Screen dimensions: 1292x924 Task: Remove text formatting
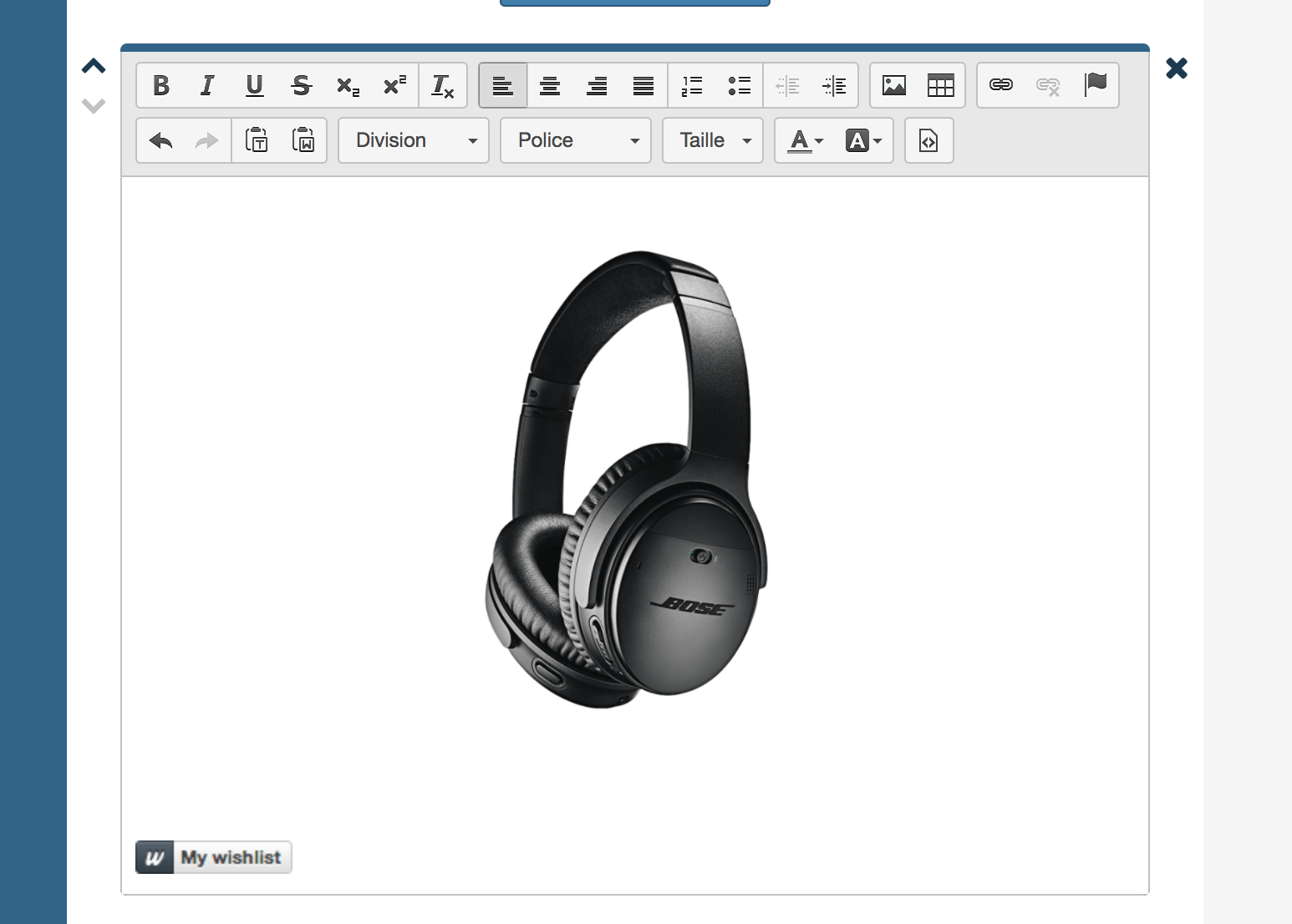coord(442,85)
